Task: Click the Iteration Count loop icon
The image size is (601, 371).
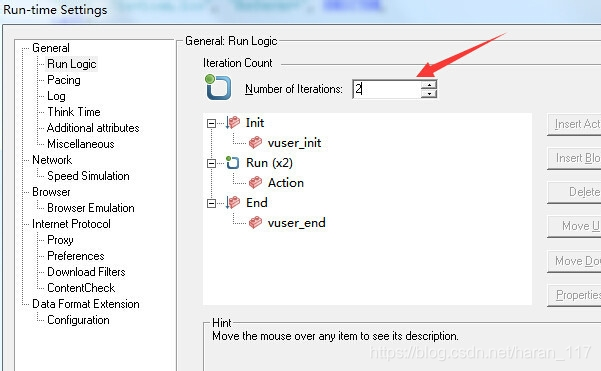Action: pos(218,87)
